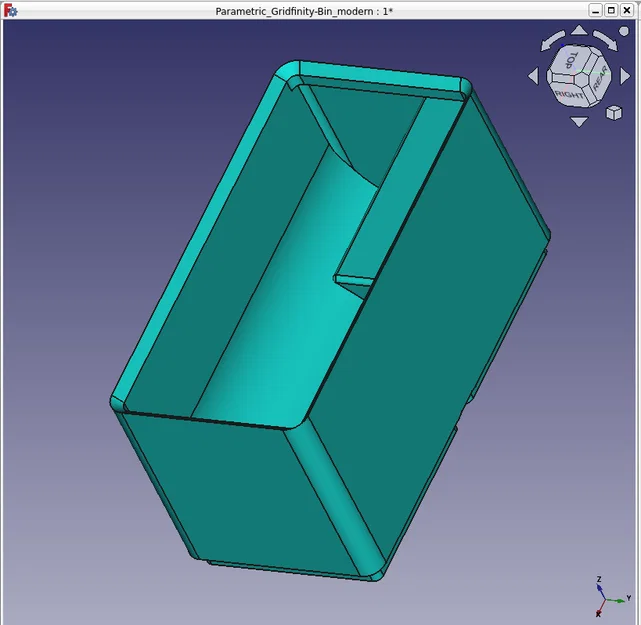Roll view clockwise with curved right arrow
The height and width of the screenshot is (625, 641).
(606, 40)
